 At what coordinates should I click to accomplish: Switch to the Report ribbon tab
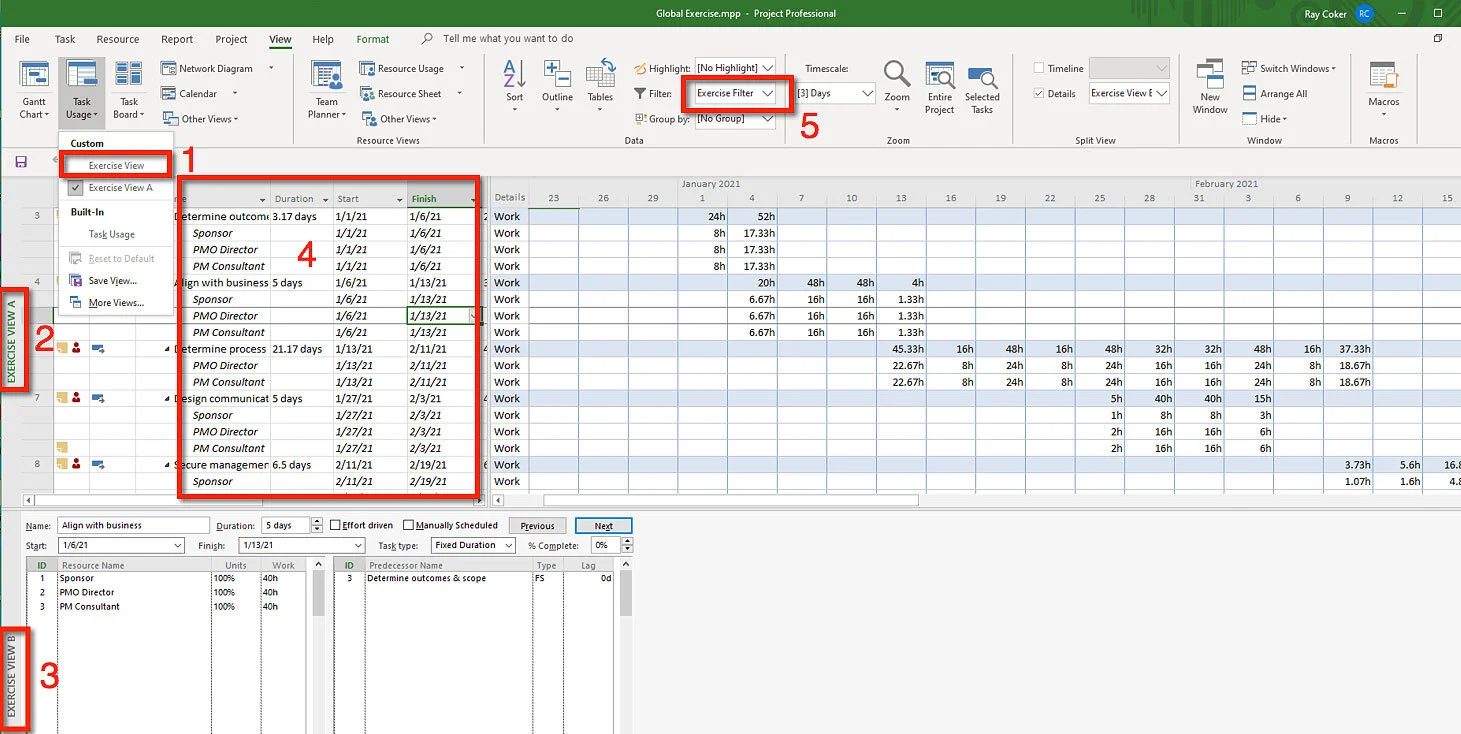pyautogui.click(x=177, y=39)
